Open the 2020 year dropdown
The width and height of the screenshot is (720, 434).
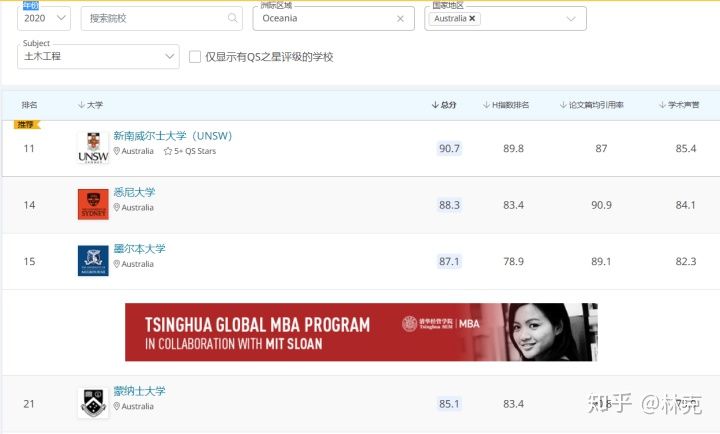44,18
